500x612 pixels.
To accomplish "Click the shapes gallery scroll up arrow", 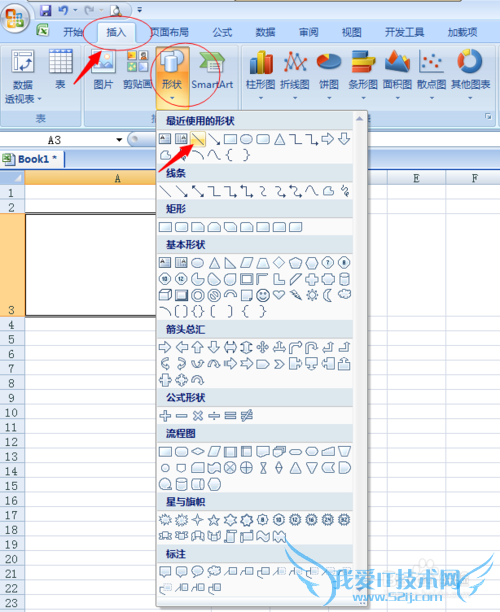I will click(359, 119).
